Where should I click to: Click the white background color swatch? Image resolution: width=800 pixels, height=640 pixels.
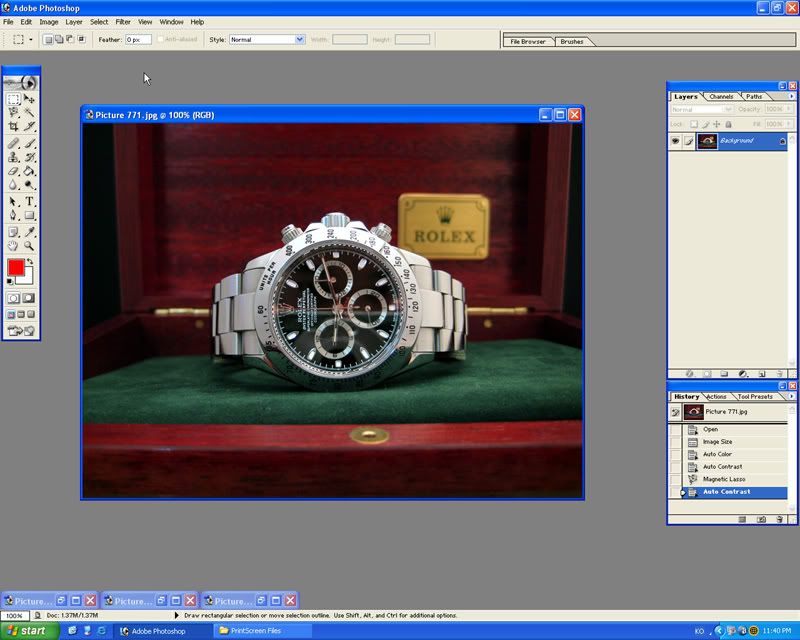27,278
